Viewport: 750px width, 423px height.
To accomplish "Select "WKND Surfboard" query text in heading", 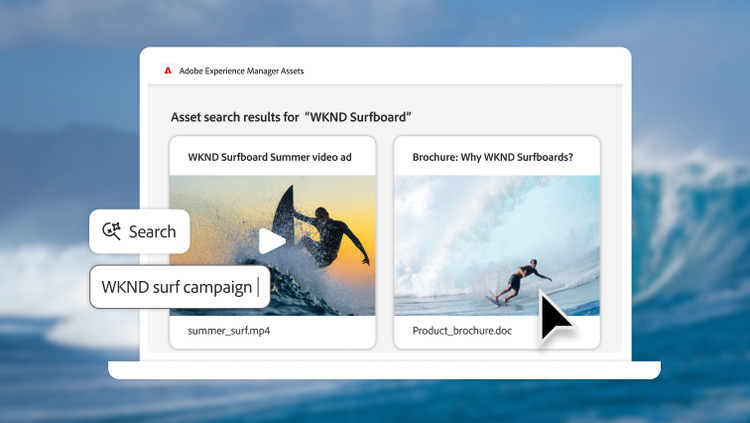I will coord(359,117).
